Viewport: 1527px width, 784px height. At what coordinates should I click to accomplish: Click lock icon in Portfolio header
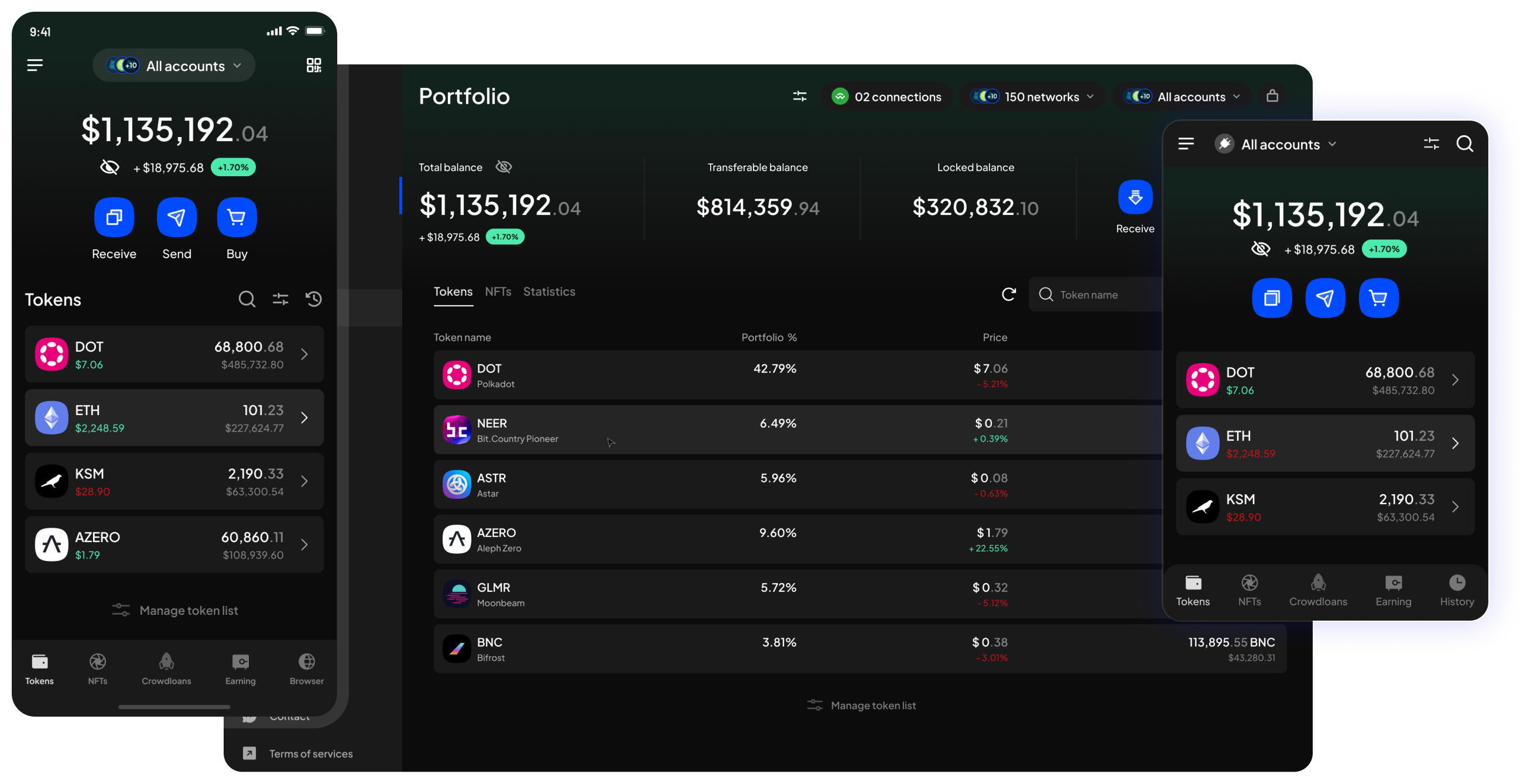[1272, 96]
